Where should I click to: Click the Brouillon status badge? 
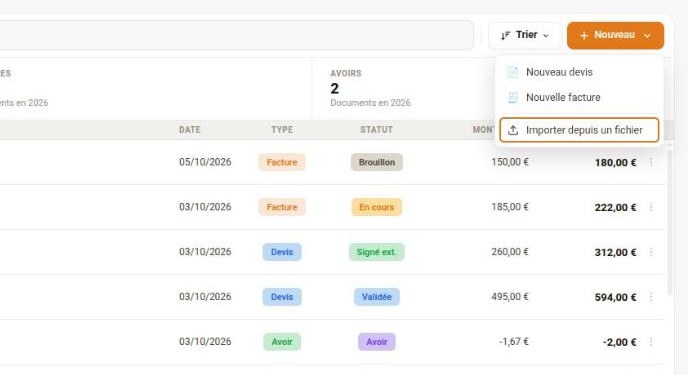376,162
